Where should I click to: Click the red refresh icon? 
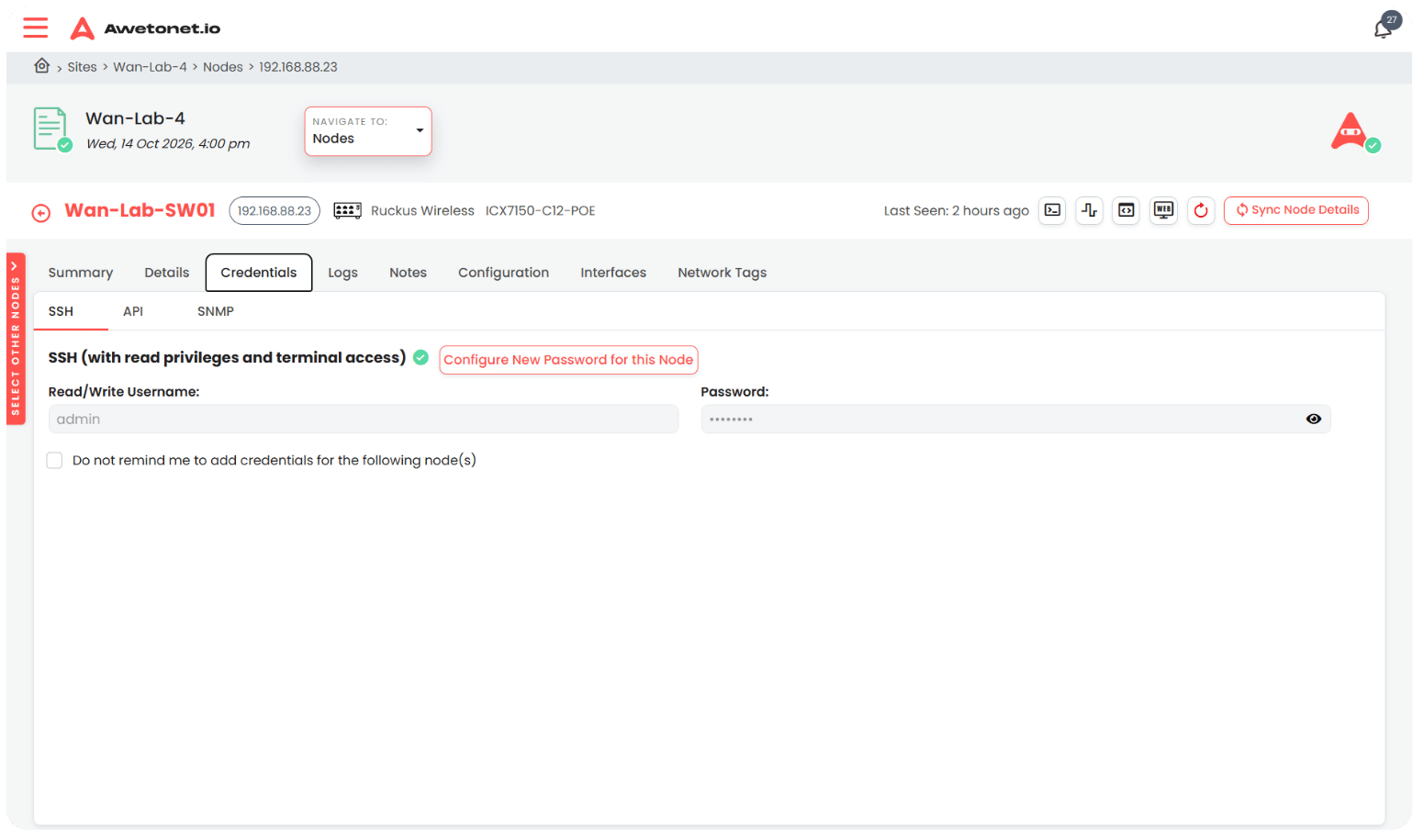coord(1201,210)
